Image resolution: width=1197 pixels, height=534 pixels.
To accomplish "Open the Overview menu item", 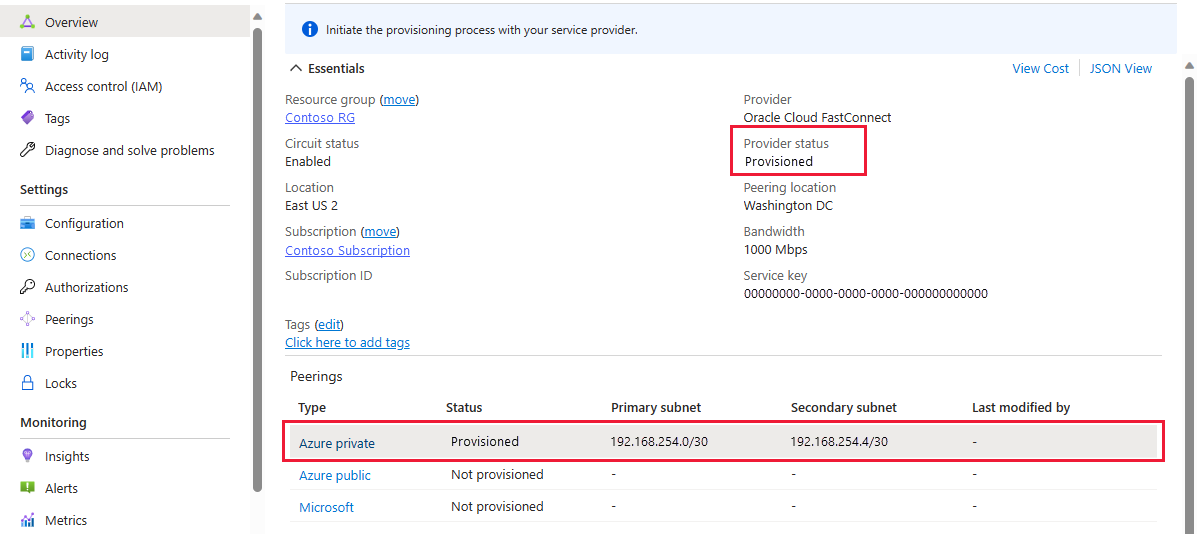I will 125,22.
